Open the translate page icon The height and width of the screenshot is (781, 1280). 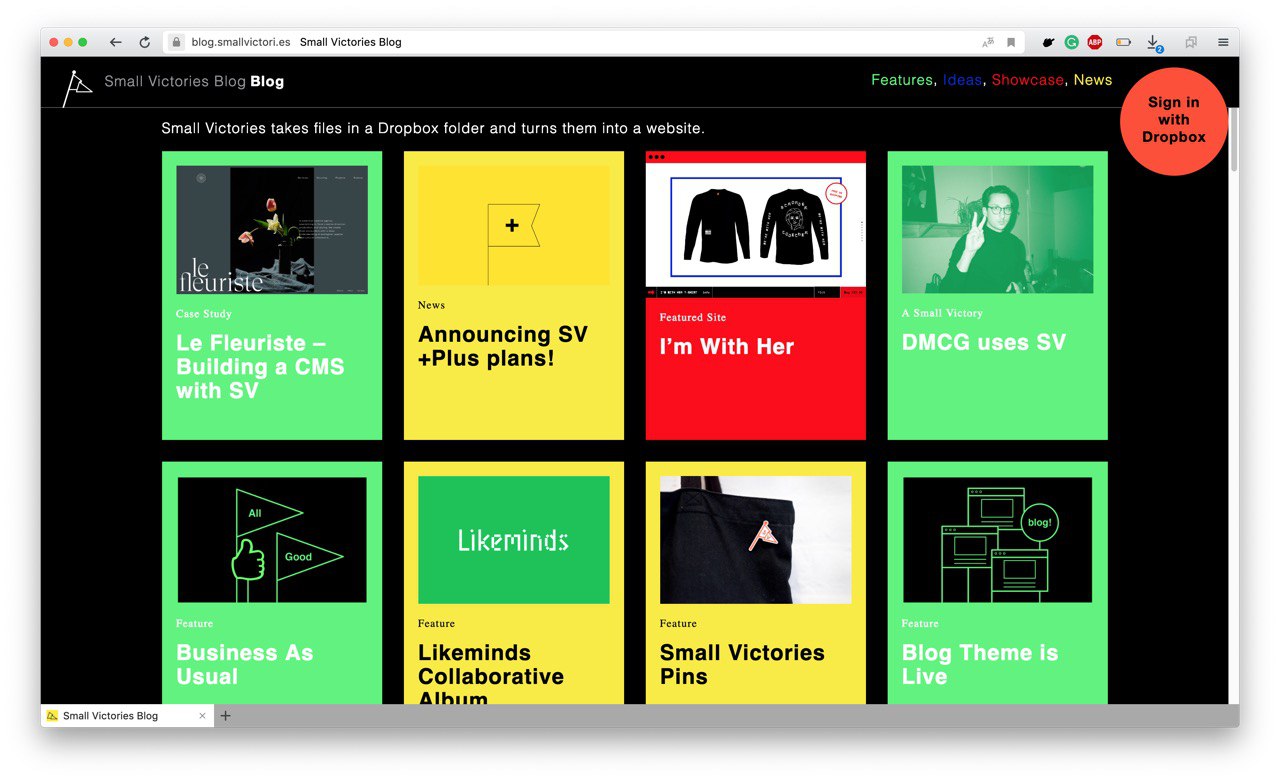click(x=988, y=42)
